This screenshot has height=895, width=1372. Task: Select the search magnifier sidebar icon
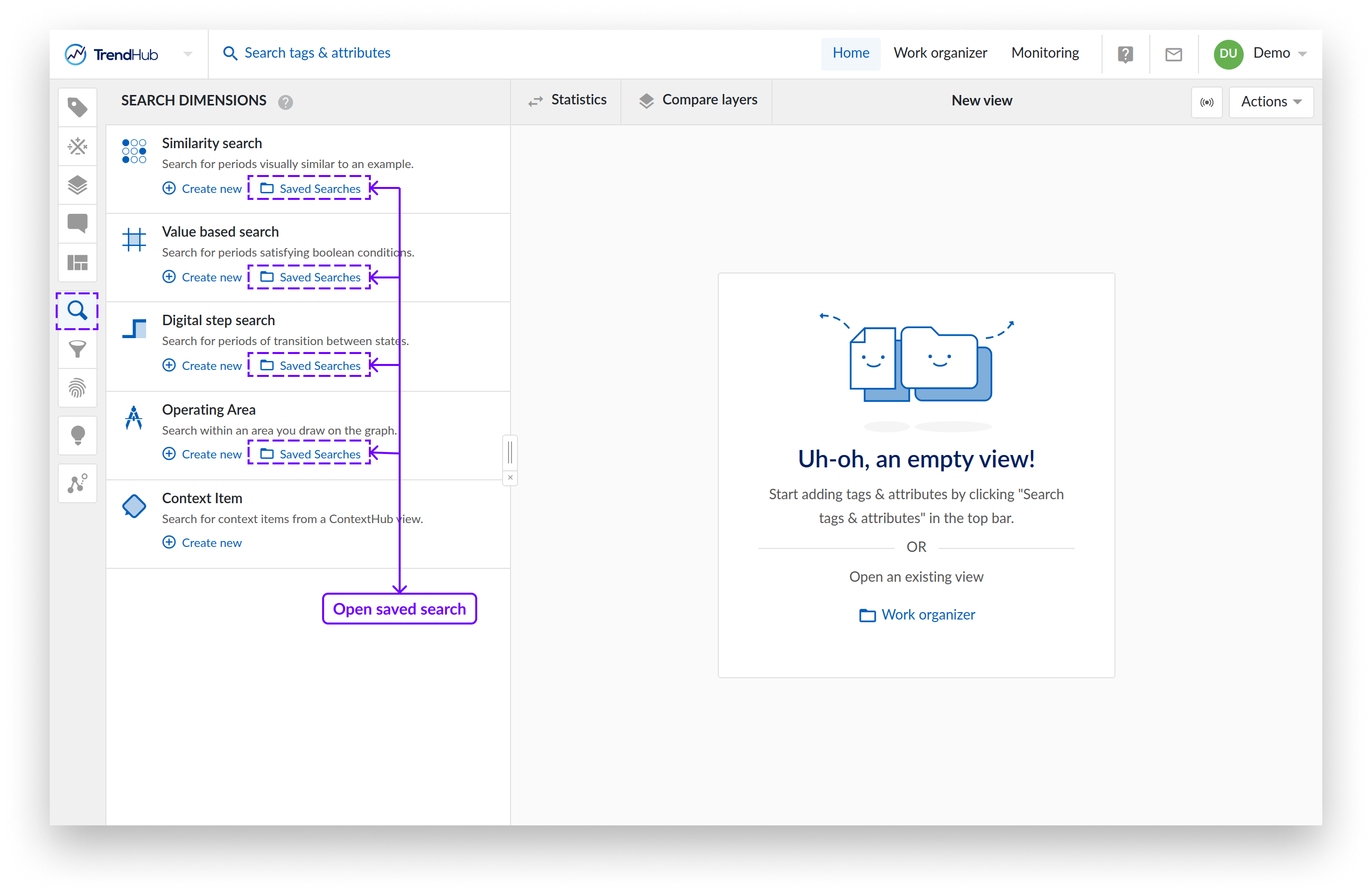click(x=77, y=311)
